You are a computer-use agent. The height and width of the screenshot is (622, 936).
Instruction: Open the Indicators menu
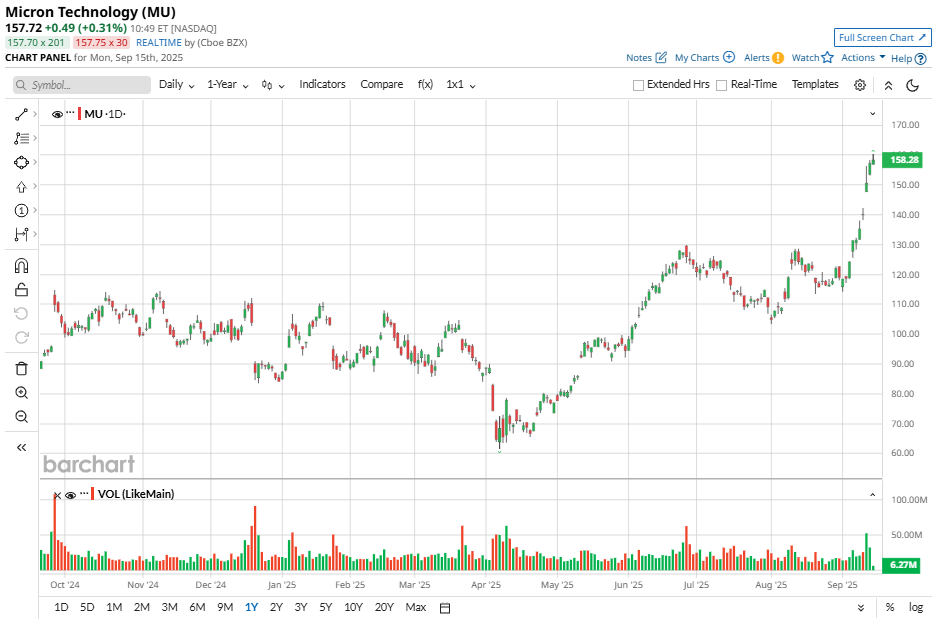[x=322, y=84]
